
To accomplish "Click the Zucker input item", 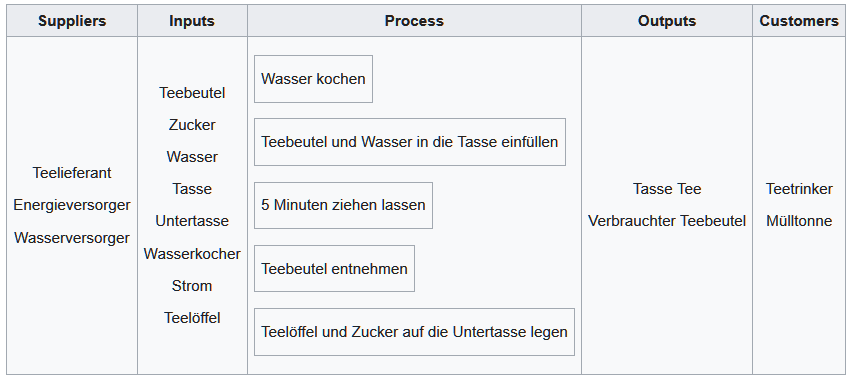I will tap(192, 125).
